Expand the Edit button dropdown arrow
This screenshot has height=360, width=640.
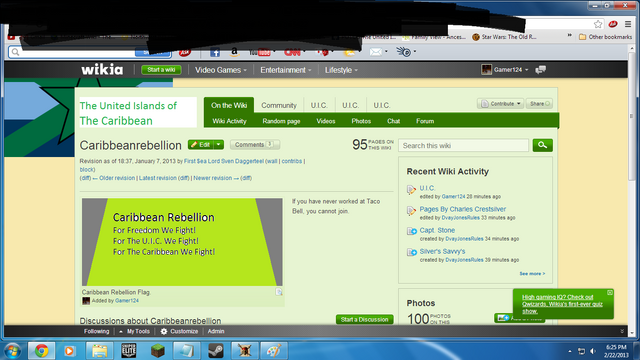[x=219, y=144]
